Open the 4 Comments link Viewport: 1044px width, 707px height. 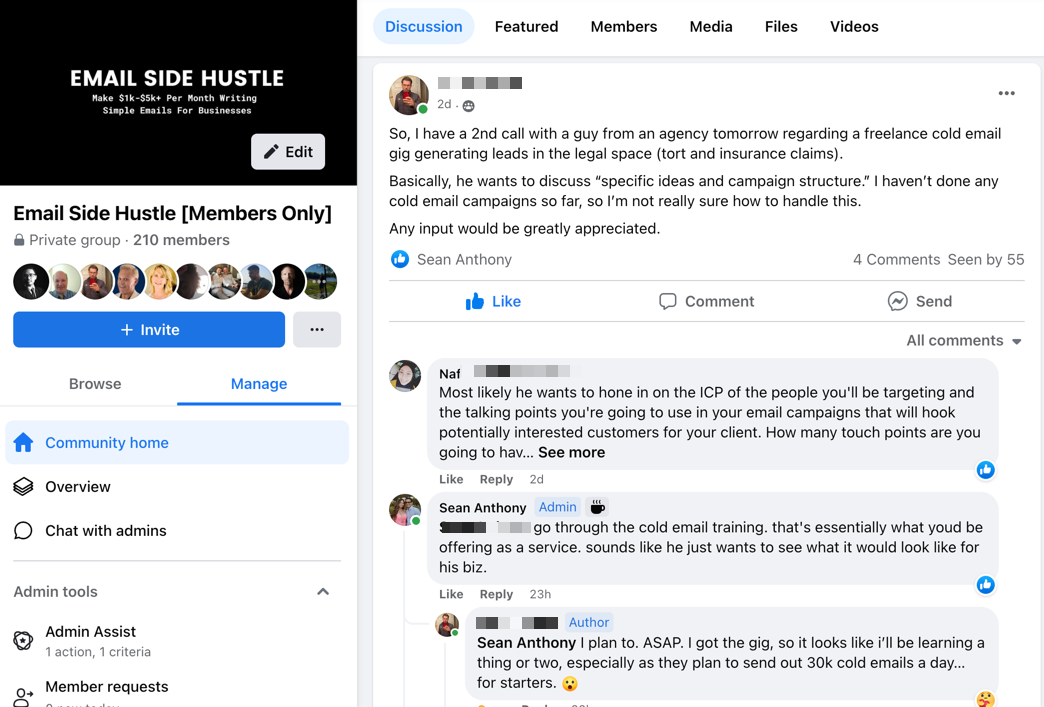pos(896,259)
